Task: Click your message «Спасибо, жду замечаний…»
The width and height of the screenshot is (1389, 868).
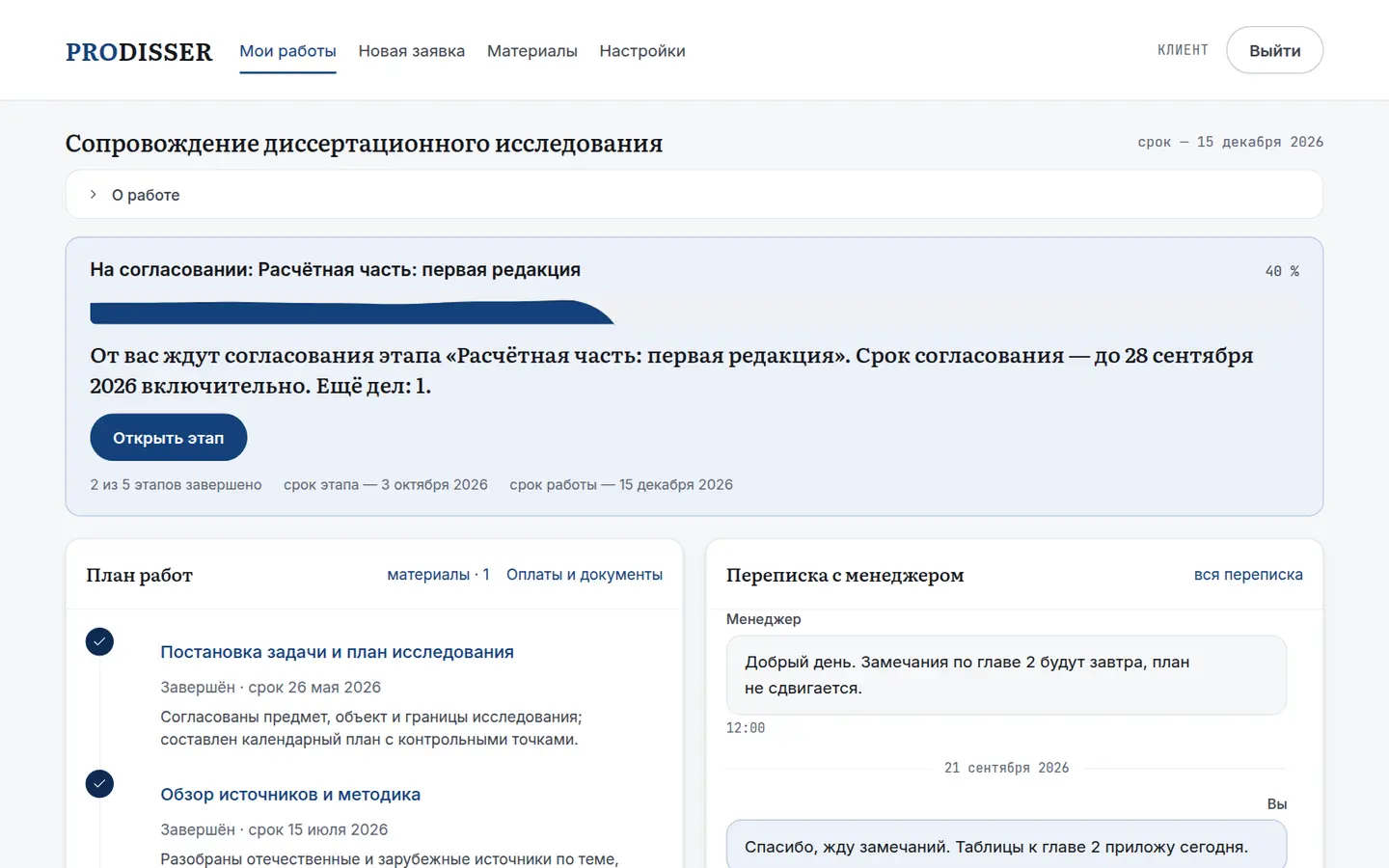Action: pyautogui.click(x=1006, y=845)
